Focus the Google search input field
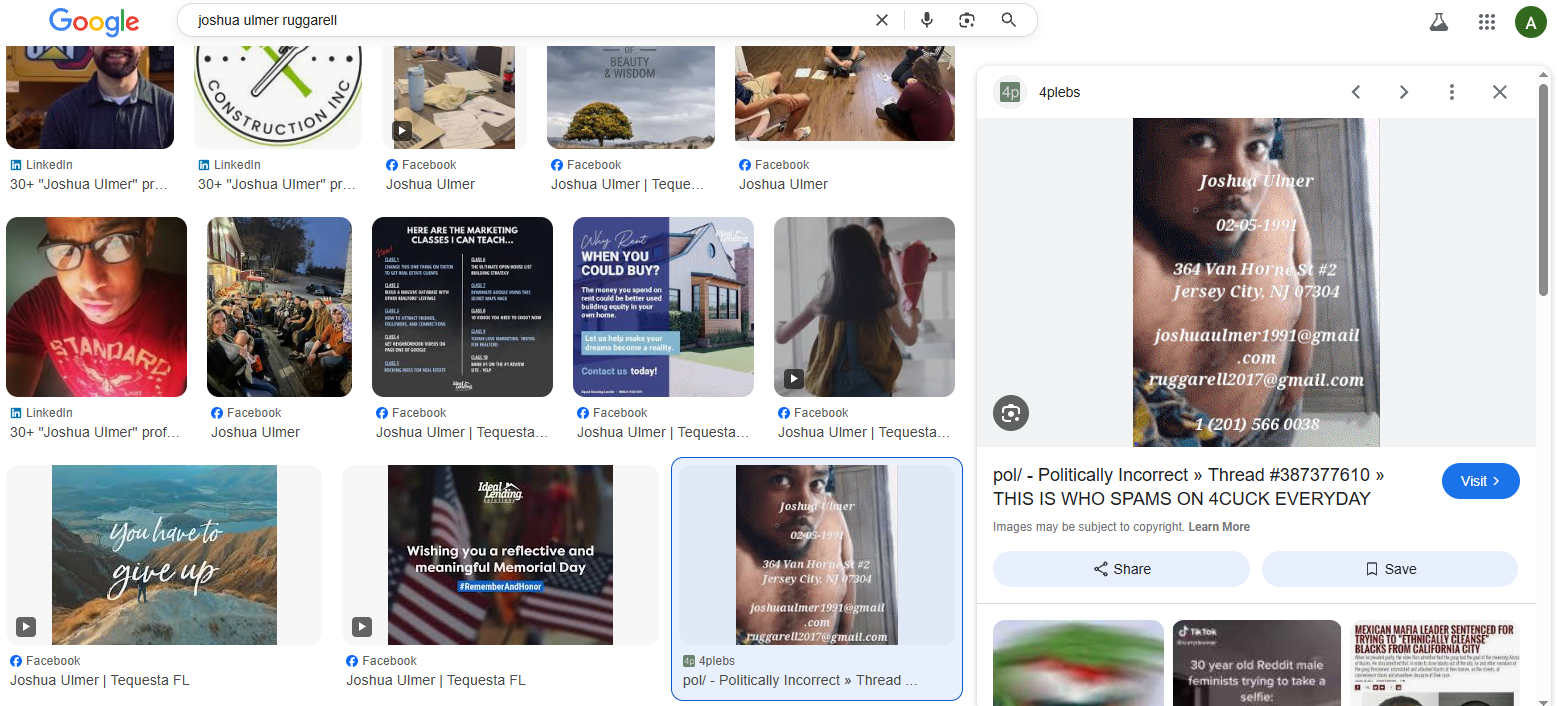This screenshot has width=1558, height=706. point(530,20)
